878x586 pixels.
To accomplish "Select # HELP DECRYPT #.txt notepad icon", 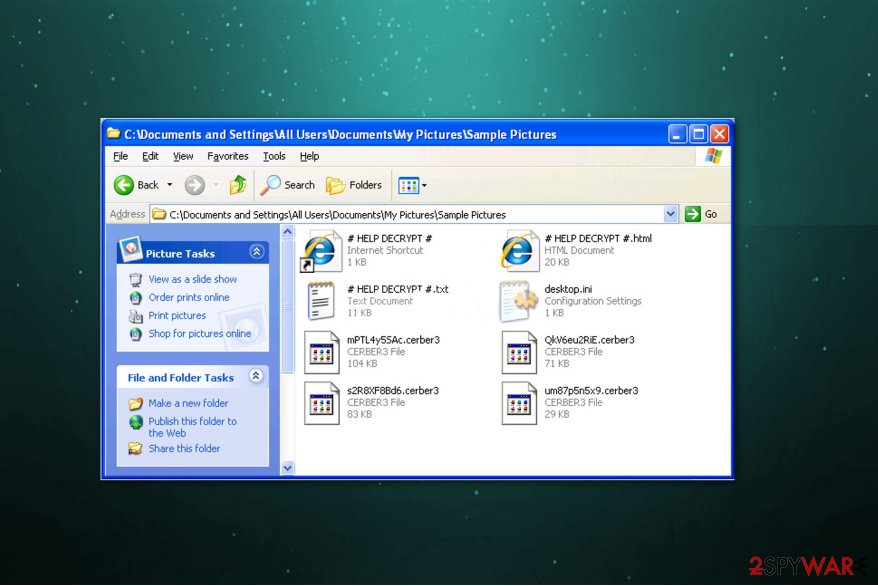I will tap(321, 301).
